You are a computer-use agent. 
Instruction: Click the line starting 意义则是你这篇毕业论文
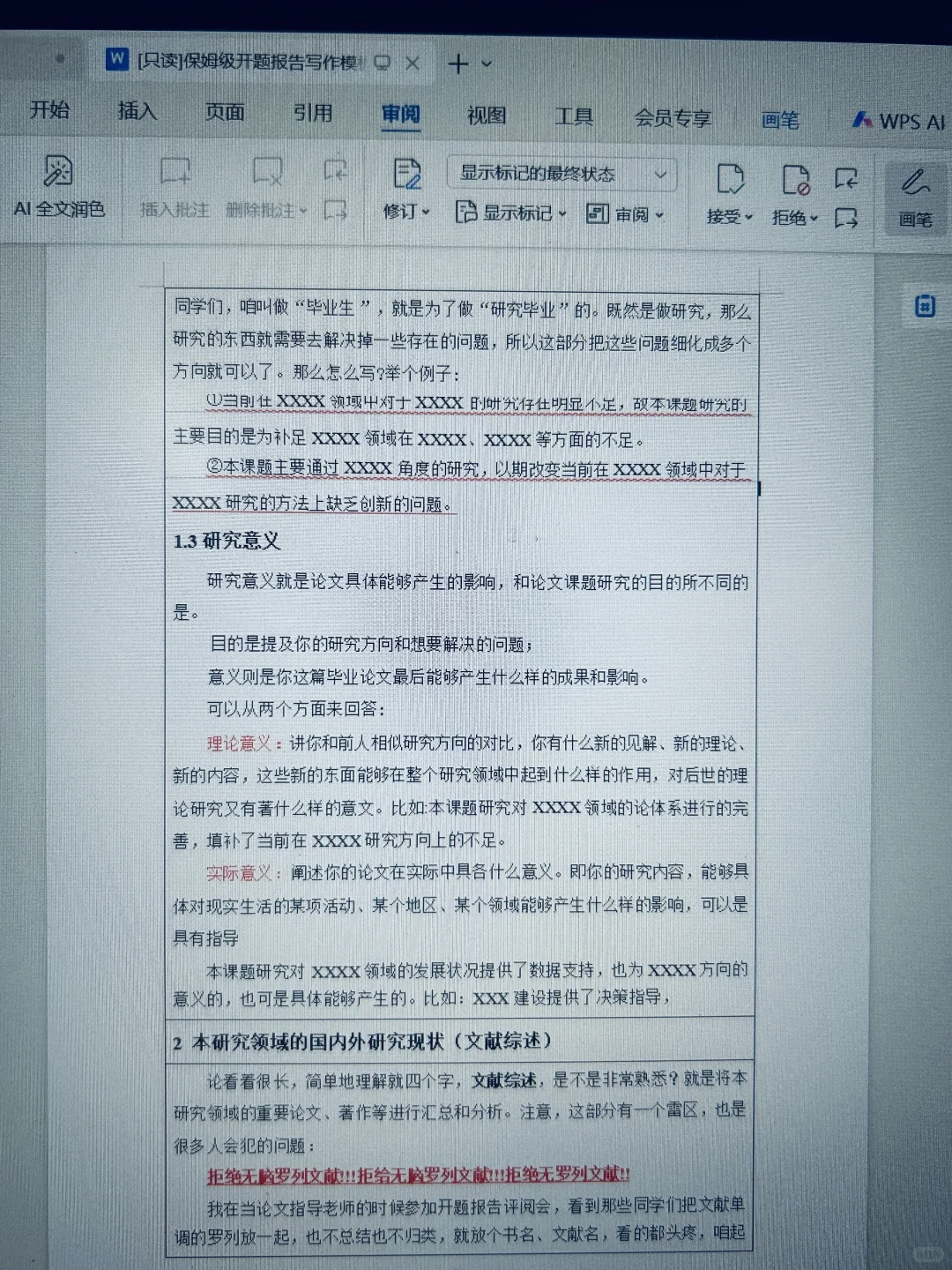[x=428, y=677]
